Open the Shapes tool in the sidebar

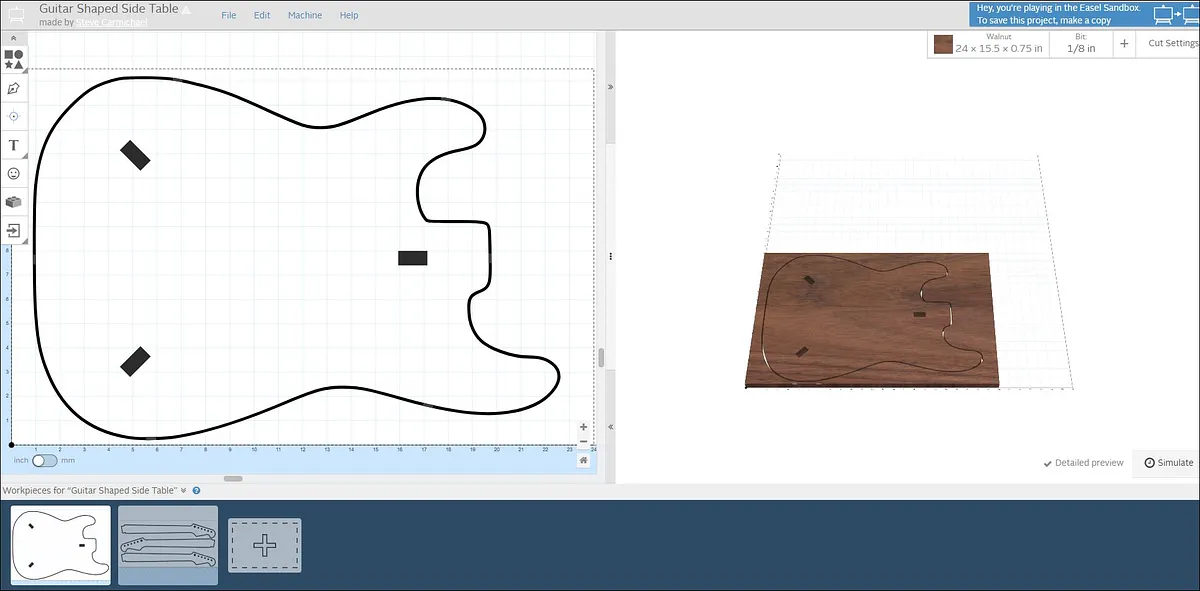(14, 59)
